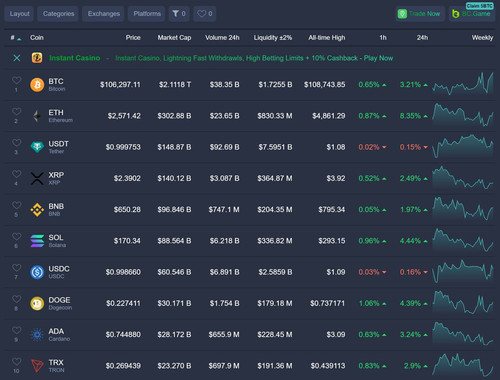Sort table by Coin column header
This screenshot has width=500, height=380.
point(37,38)
